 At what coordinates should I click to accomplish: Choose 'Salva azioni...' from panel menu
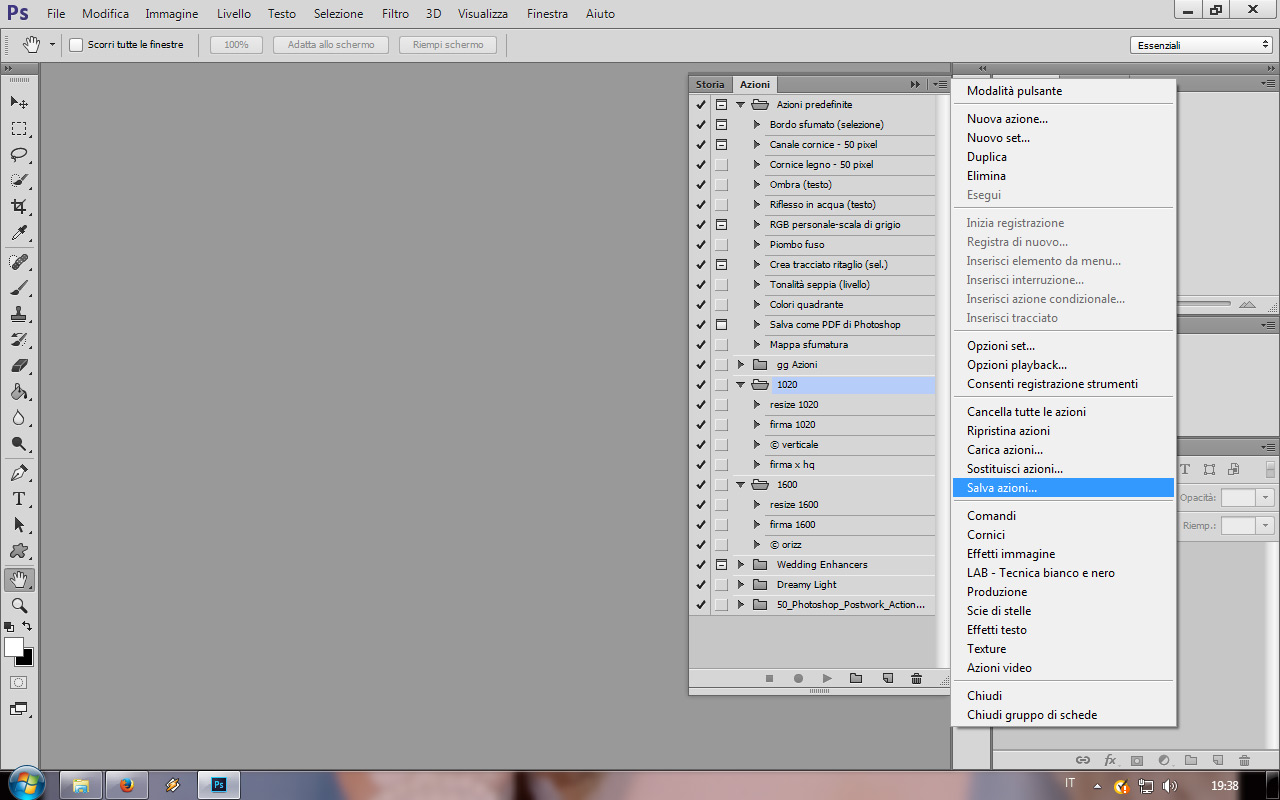1063,488
